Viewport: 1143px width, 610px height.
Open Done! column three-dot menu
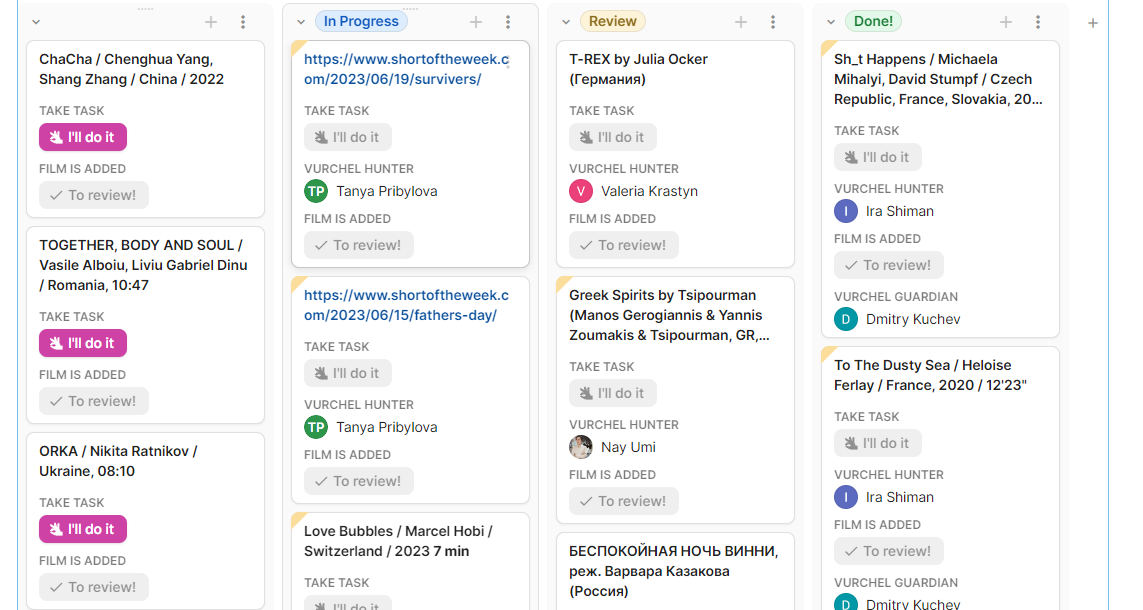click(x=1038, y=22)
